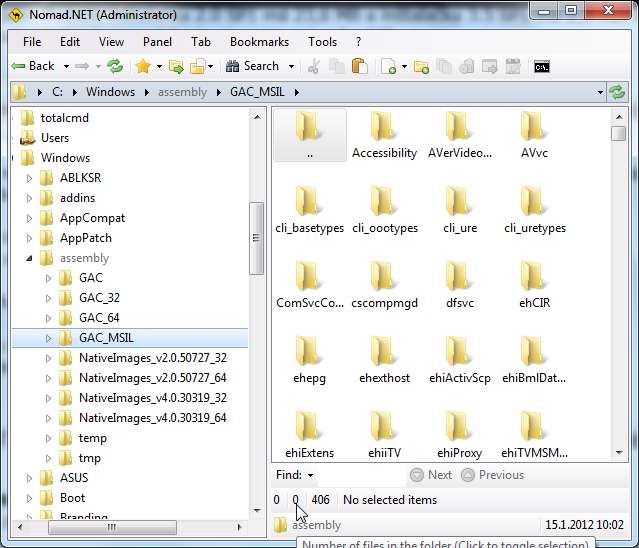
Task: Select the cli_basetypes folder
Action: [309, 210]
